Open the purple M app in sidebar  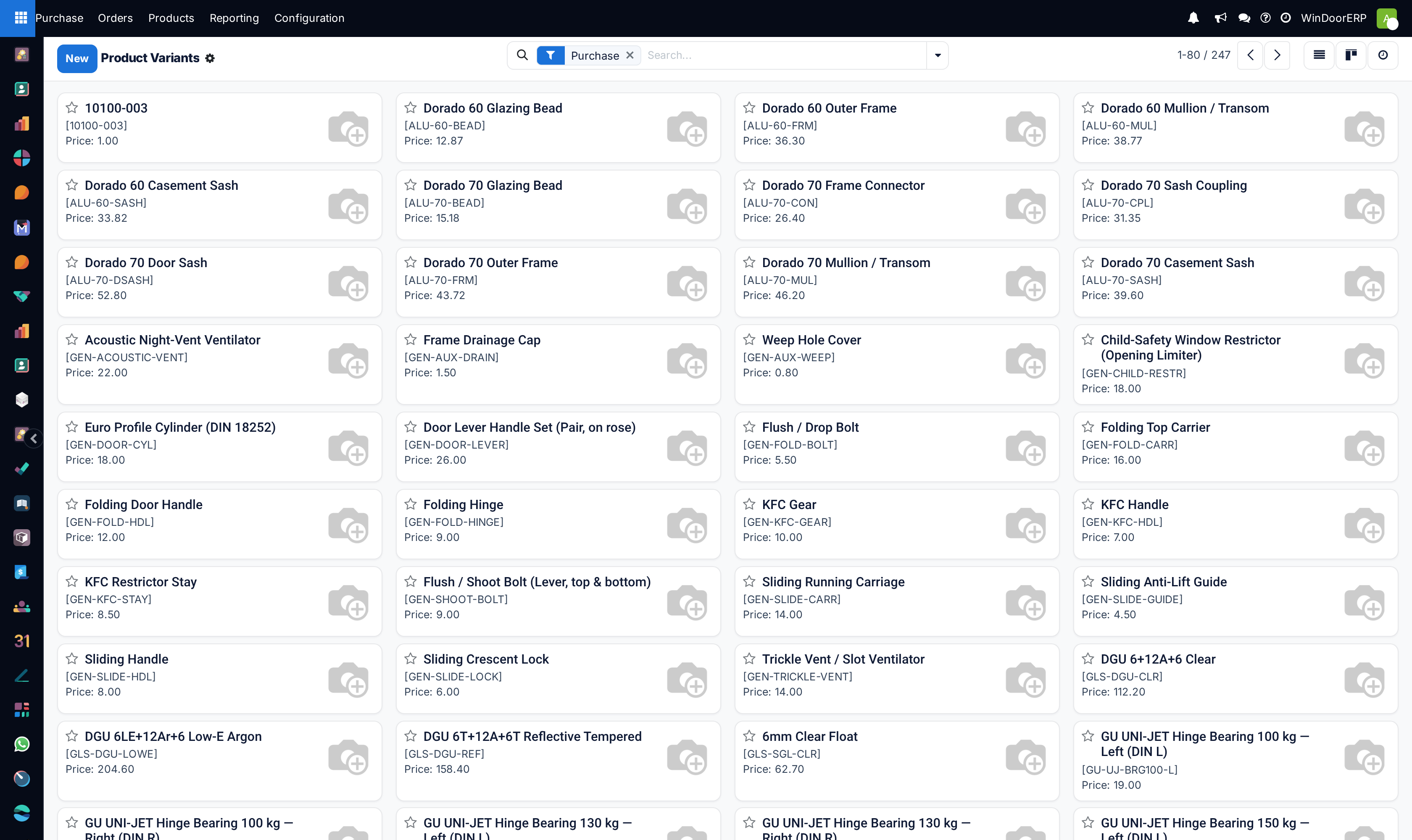tap(21, 228)
